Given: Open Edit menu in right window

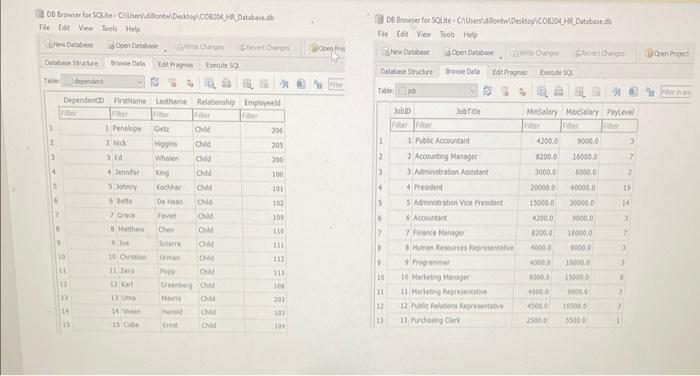Looking at the screenshot, I should point(402,34).
